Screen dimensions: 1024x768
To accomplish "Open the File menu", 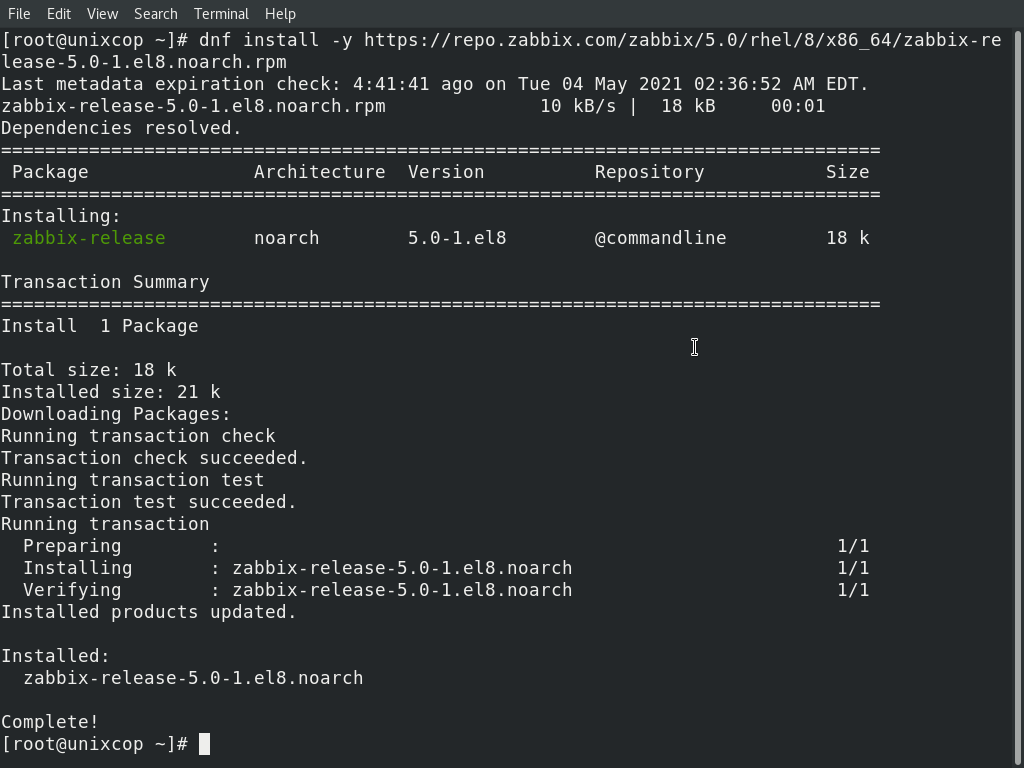I will tap(19, 14).
